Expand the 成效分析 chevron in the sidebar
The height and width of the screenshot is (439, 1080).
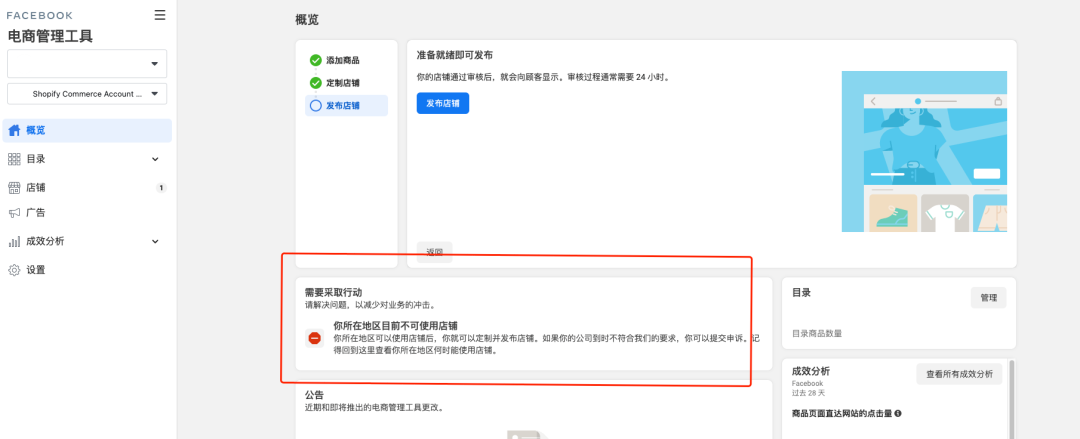coord(155,241)
